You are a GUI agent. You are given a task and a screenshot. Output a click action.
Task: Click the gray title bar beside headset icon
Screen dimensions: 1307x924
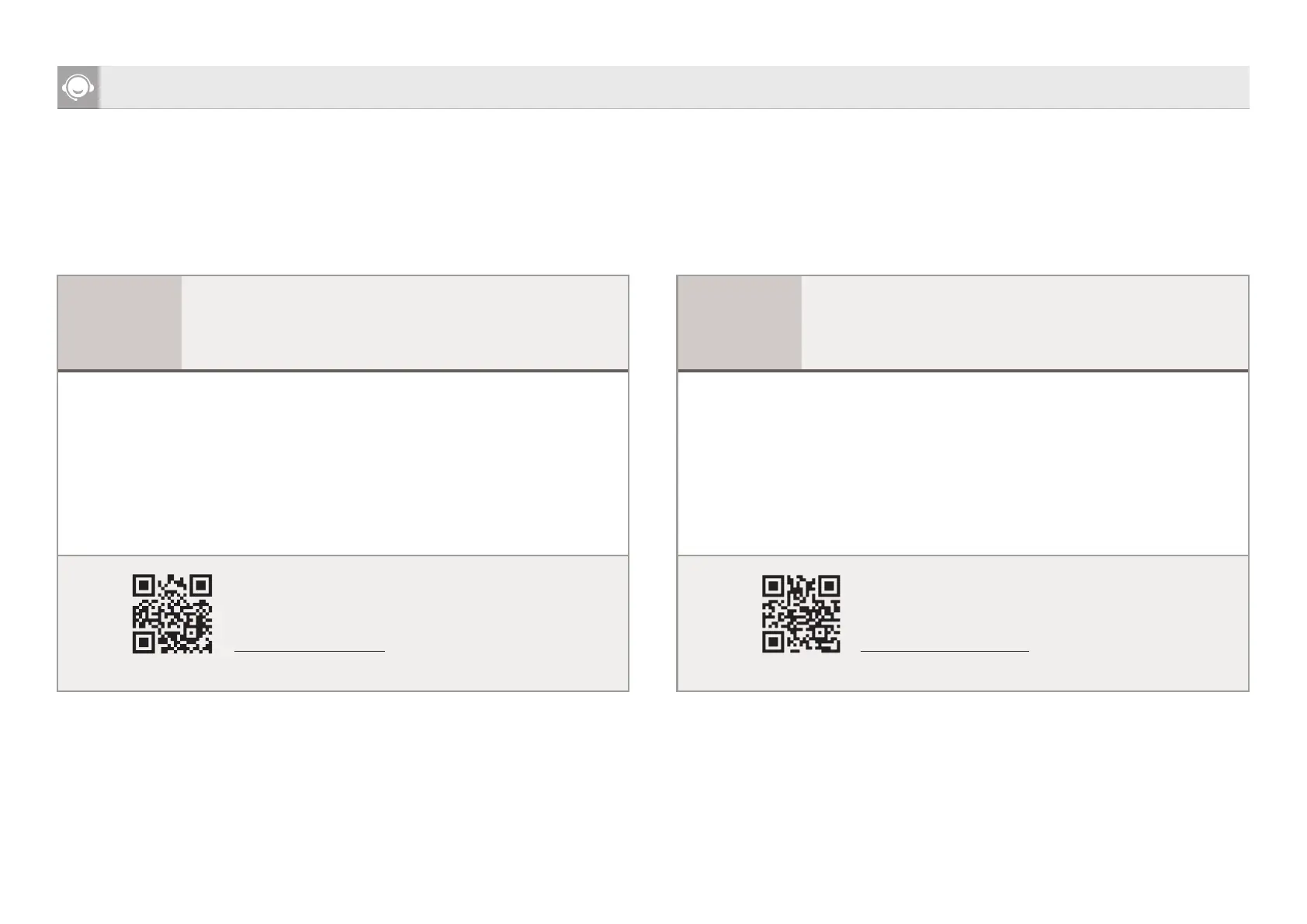coord(674,87)
